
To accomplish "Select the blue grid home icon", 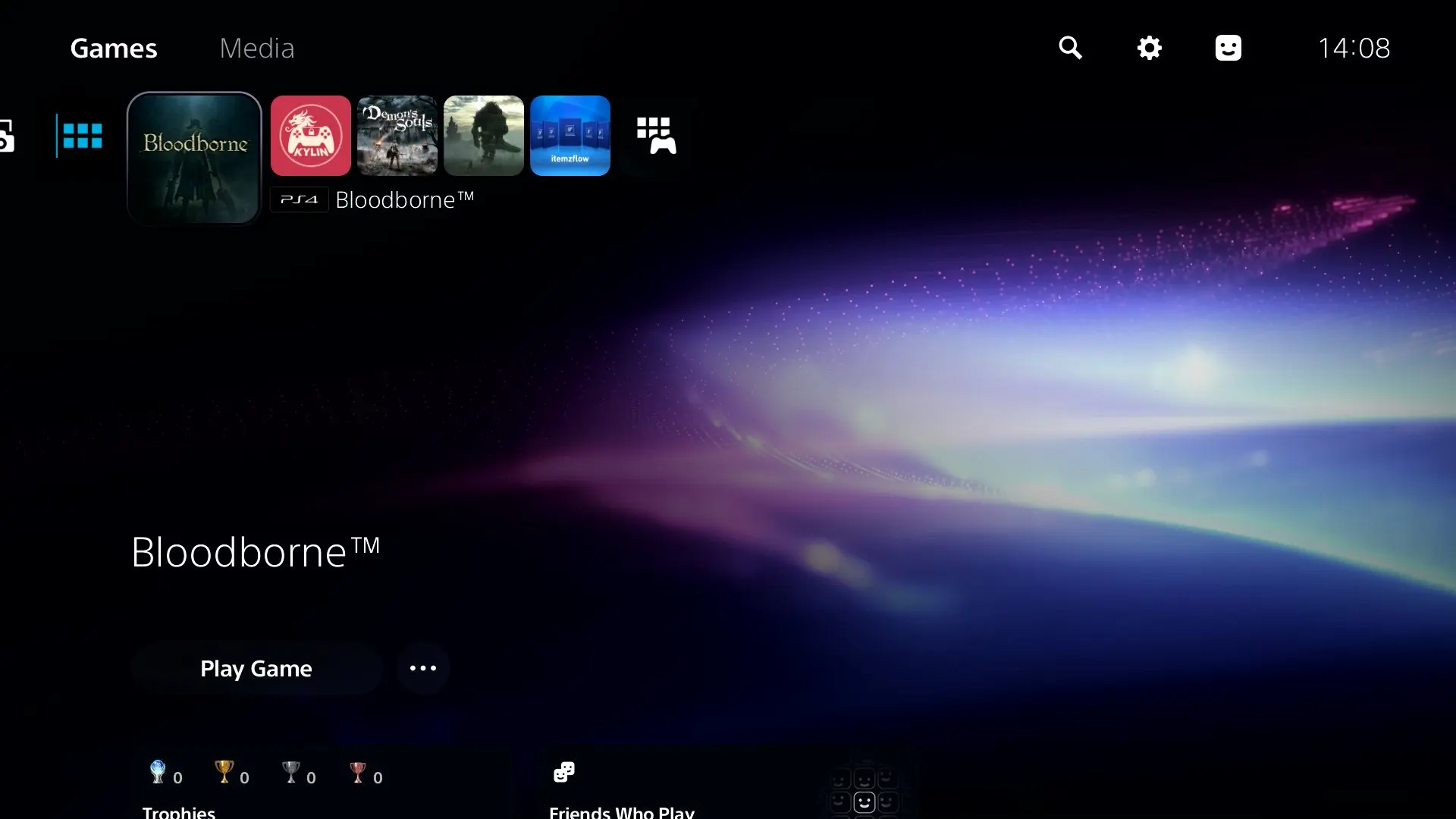I will (82, 136).
